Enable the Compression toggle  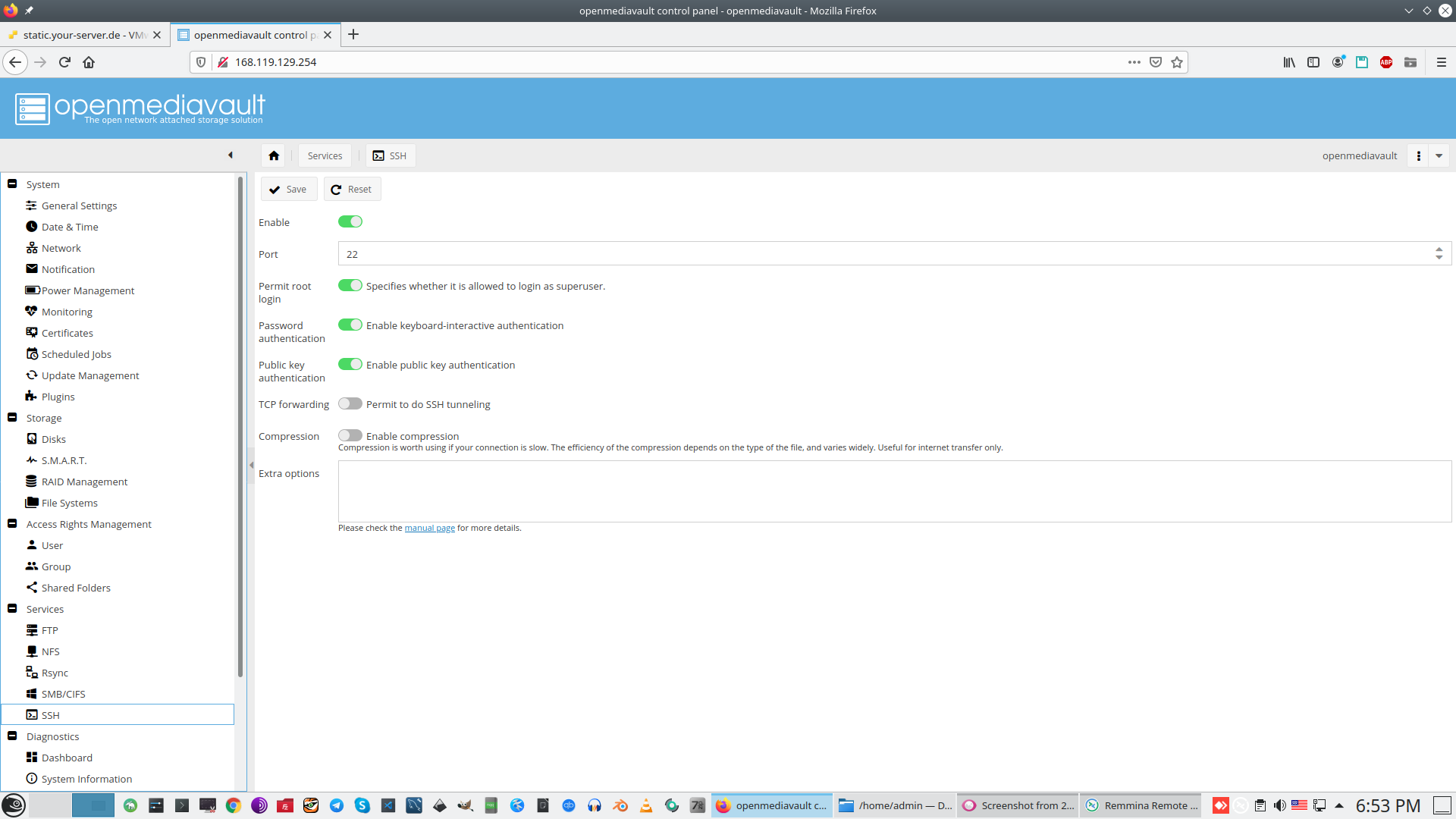pos(350,436)
